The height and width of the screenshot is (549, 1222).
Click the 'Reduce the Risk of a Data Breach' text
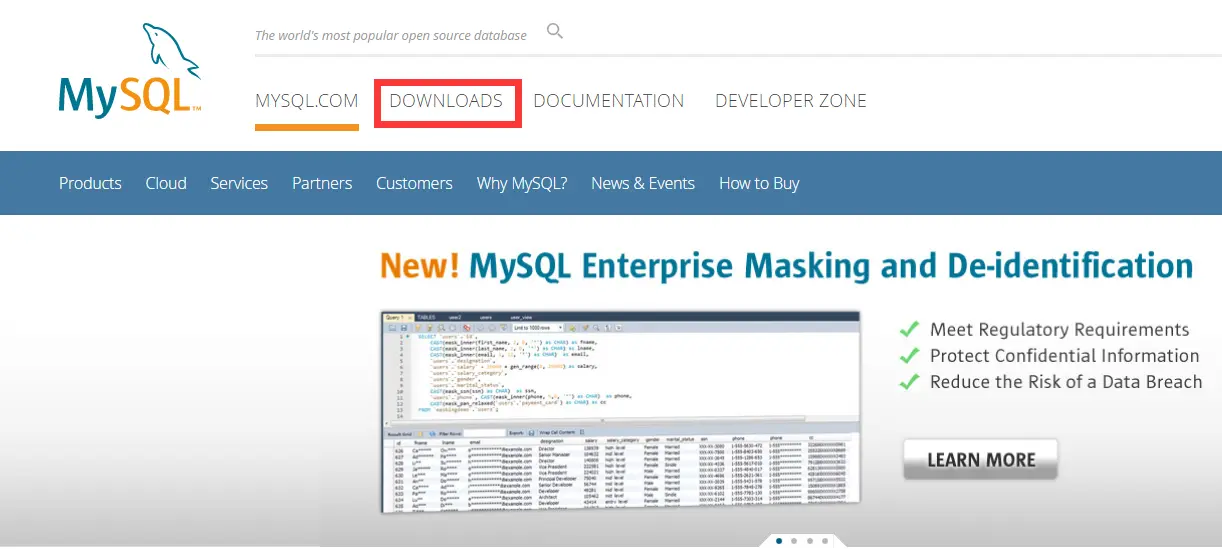(x=1066, y=381)
